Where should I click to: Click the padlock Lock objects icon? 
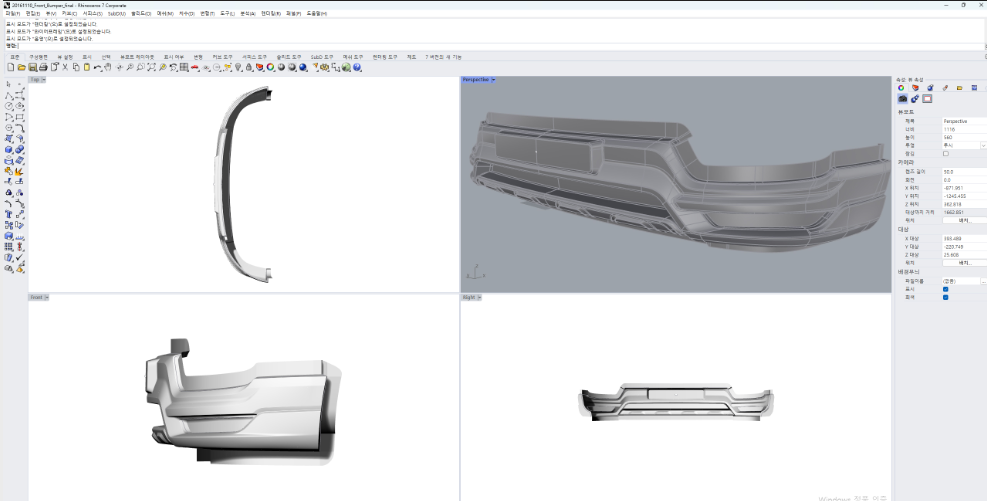pos(249,67)
